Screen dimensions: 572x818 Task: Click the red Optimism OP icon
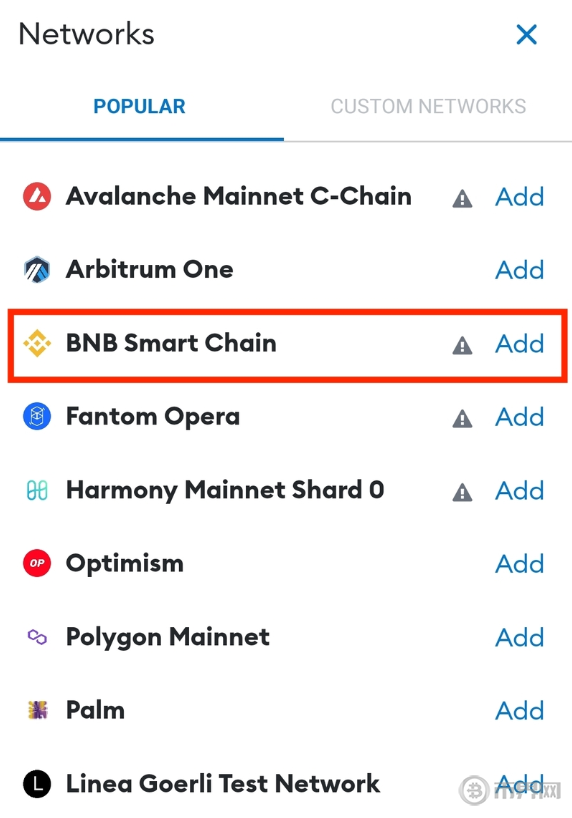(x=37, y=563)
